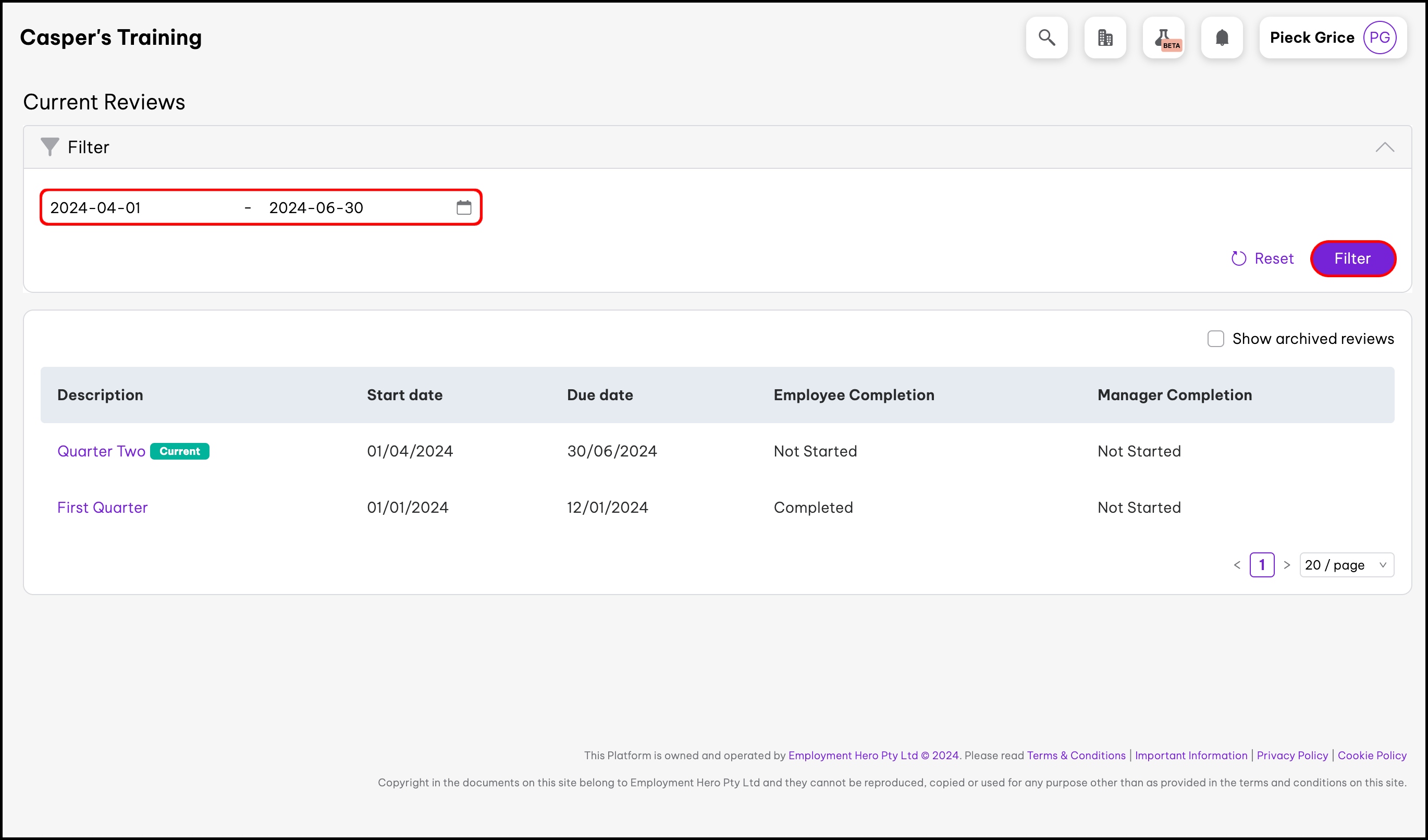Open the Quarter Two review link
Screen dimensions: 1428x840
point(102,451)
